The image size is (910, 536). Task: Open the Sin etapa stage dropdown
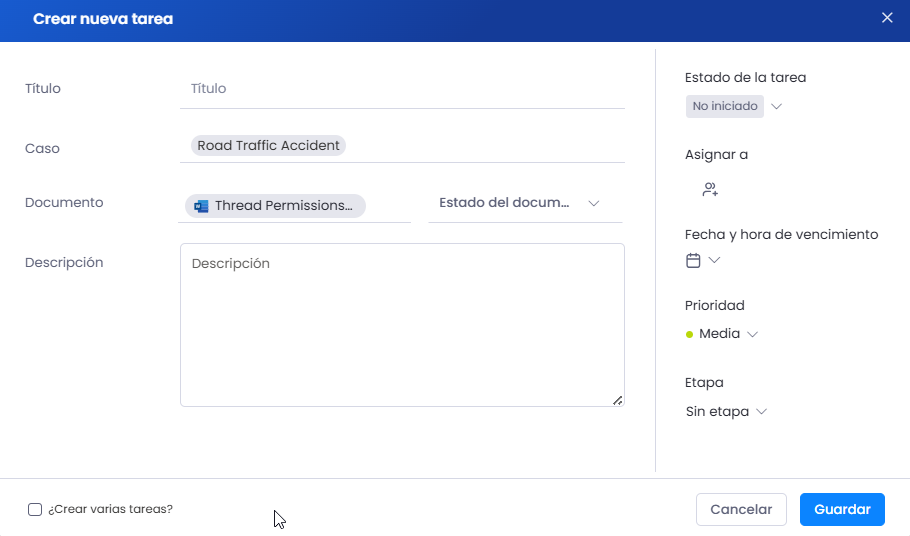click(726, 412)
